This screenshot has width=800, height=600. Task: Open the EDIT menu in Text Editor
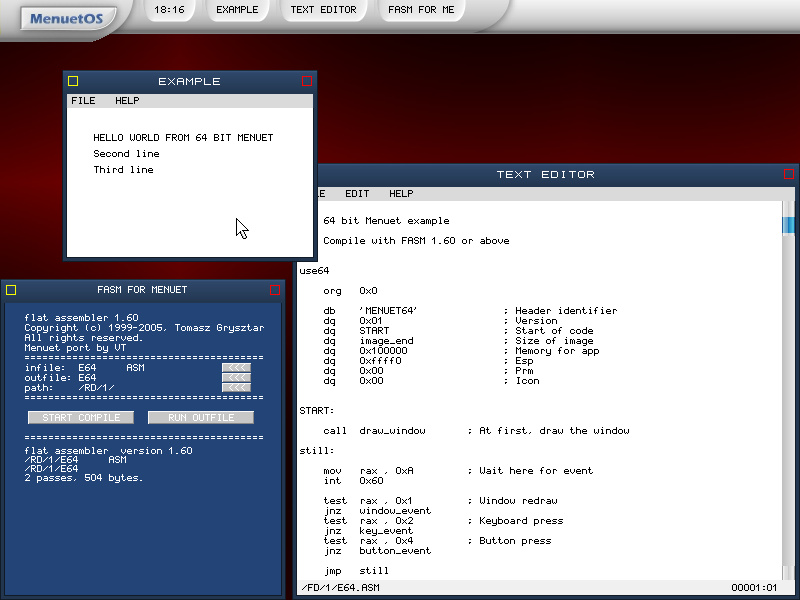point(357,193)
